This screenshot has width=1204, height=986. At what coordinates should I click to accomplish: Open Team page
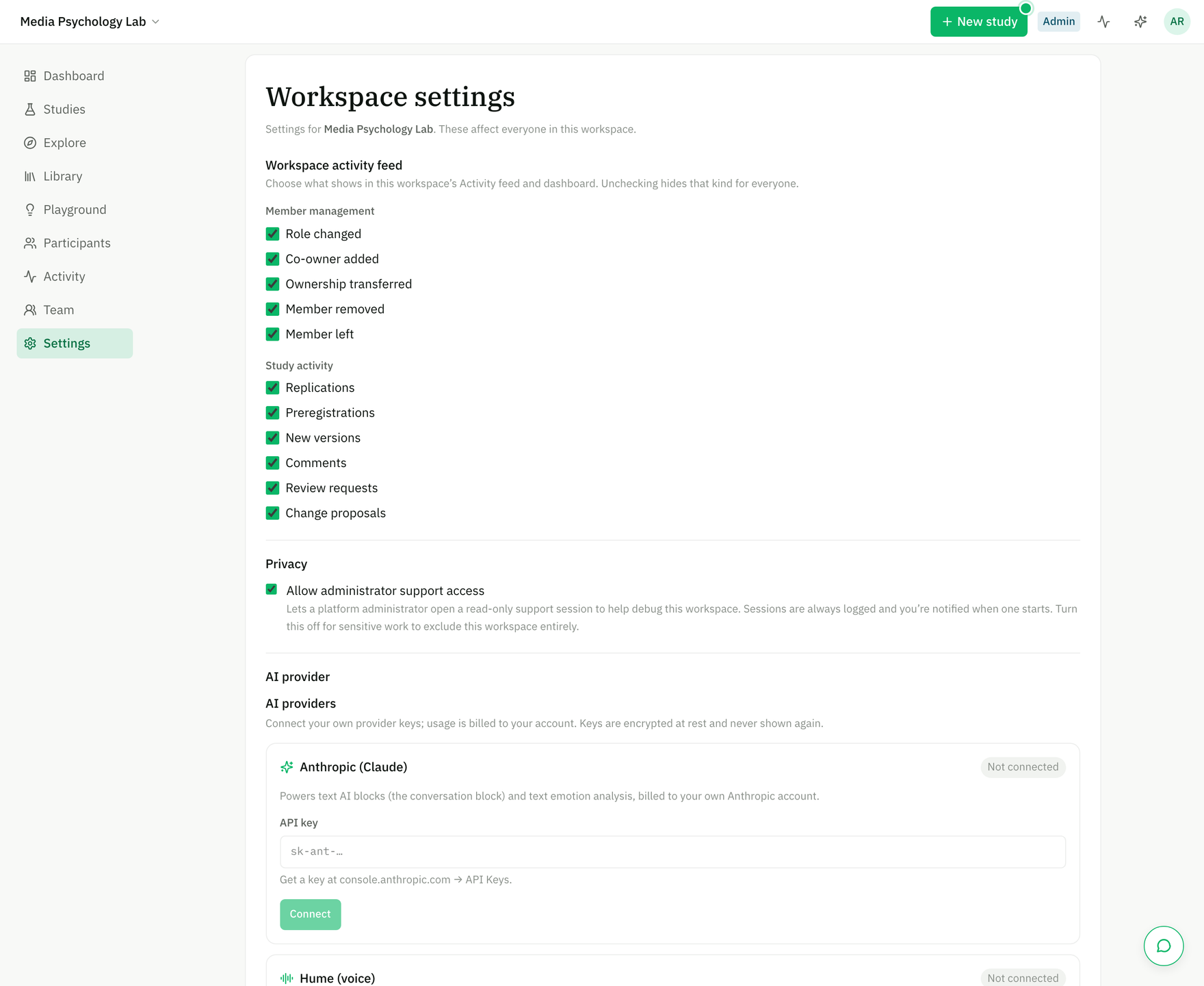[75, 310]
